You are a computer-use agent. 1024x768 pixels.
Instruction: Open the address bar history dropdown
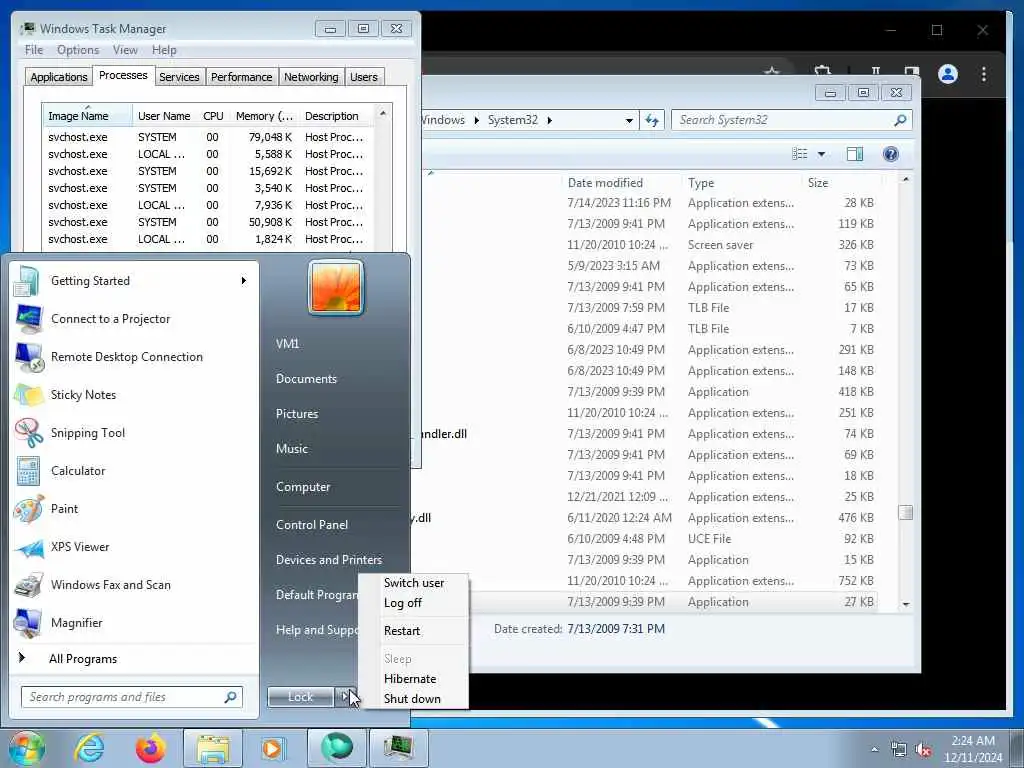click(x=629, y=120)
